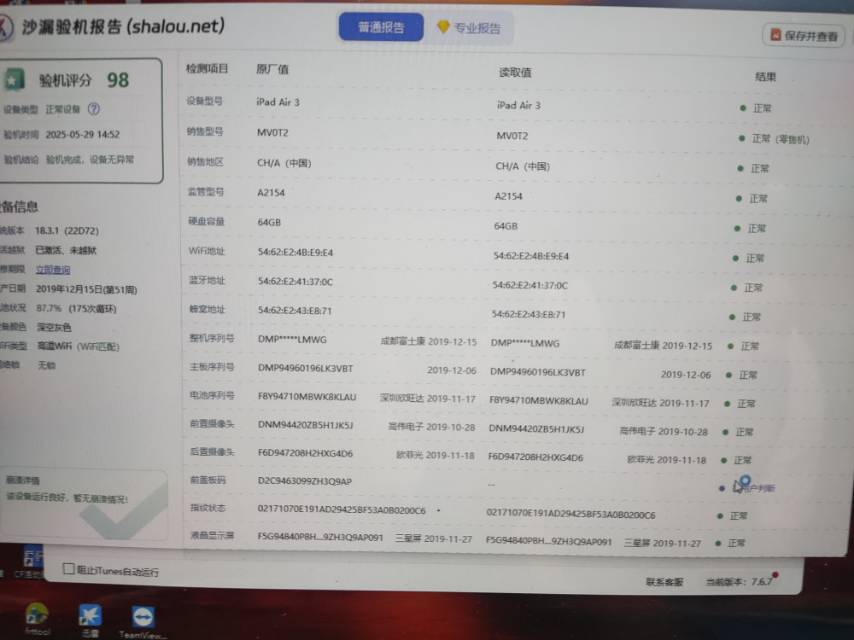854x640 pixels.
Task: Select the blue bird desktop icon beside TeamViewer
Action: coord(90,615)
